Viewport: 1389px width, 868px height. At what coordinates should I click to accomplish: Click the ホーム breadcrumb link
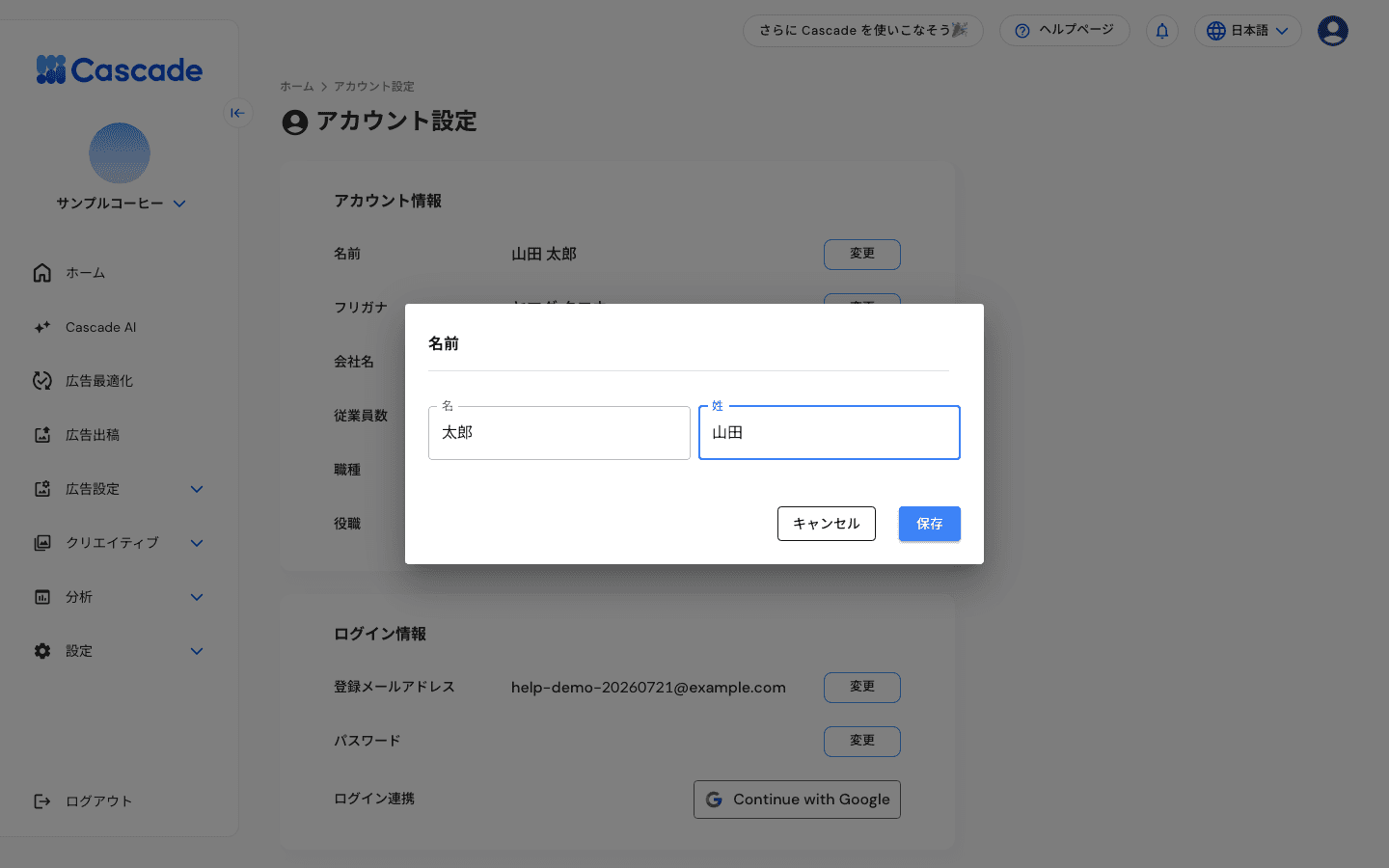point(297,87)
